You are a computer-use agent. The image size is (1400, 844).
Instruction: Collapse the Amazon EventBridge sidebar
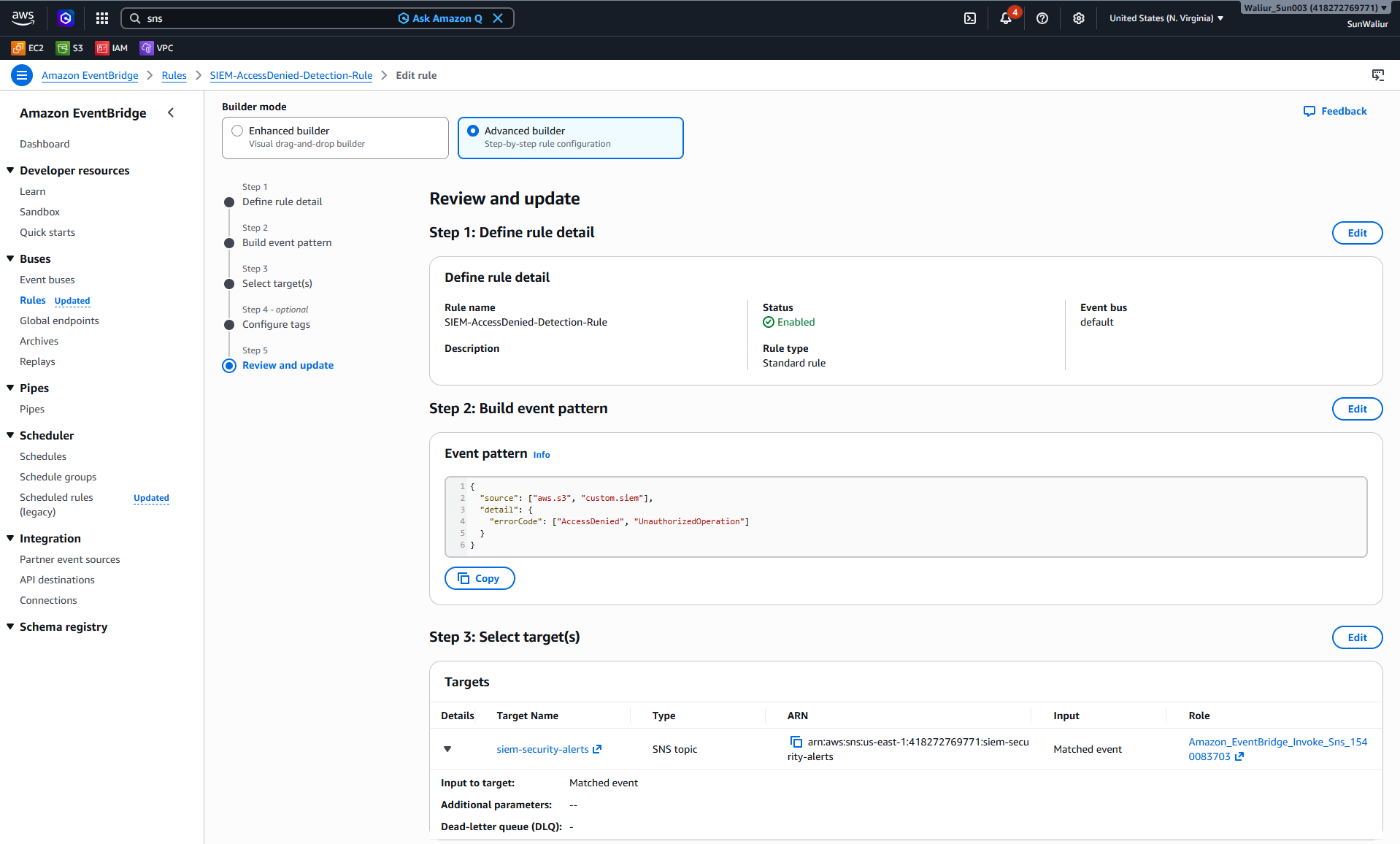point(171,112)
